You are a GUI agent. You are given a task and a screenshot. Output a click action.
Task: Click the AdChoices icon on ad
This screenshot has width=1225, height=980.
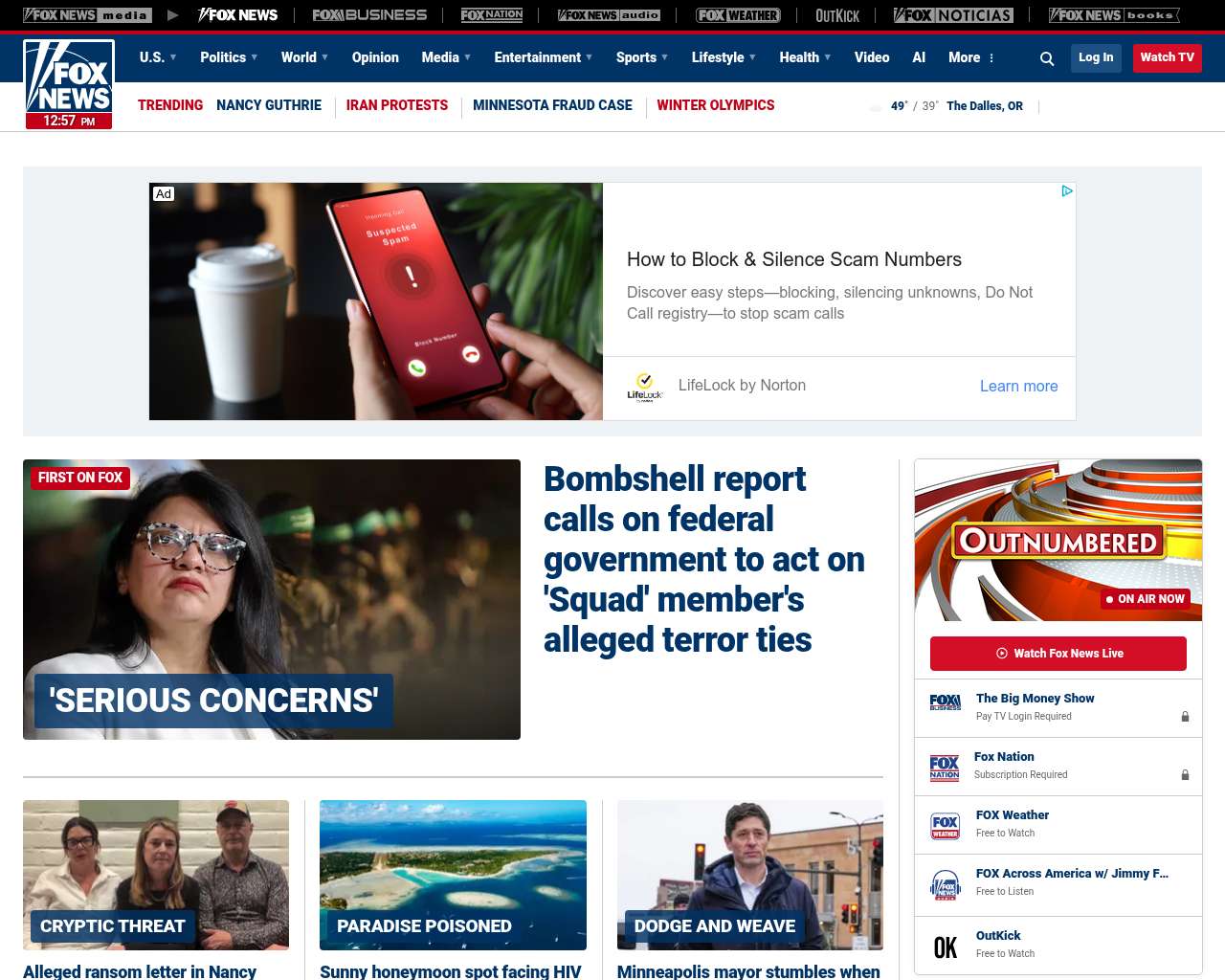1066,191
